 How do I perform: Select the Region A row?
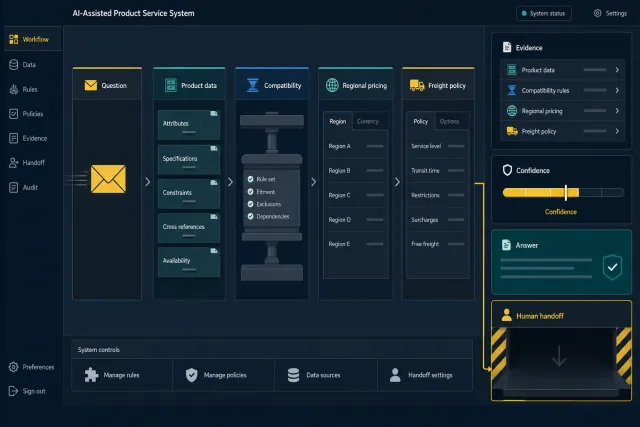[x=356, y=146]
